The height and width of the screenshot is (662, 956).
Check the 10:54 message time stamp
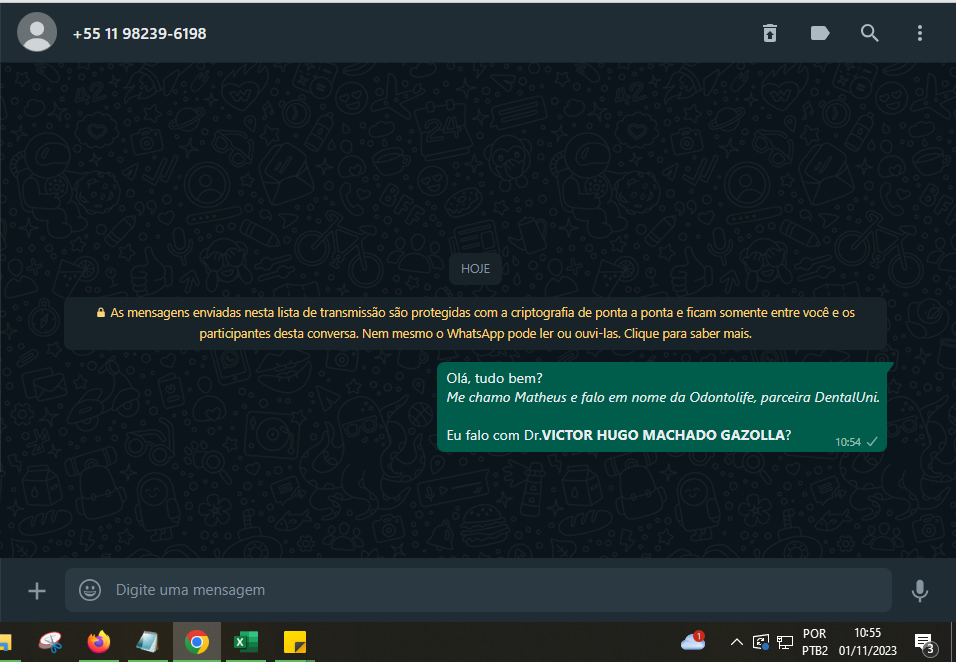pos(847,442)
